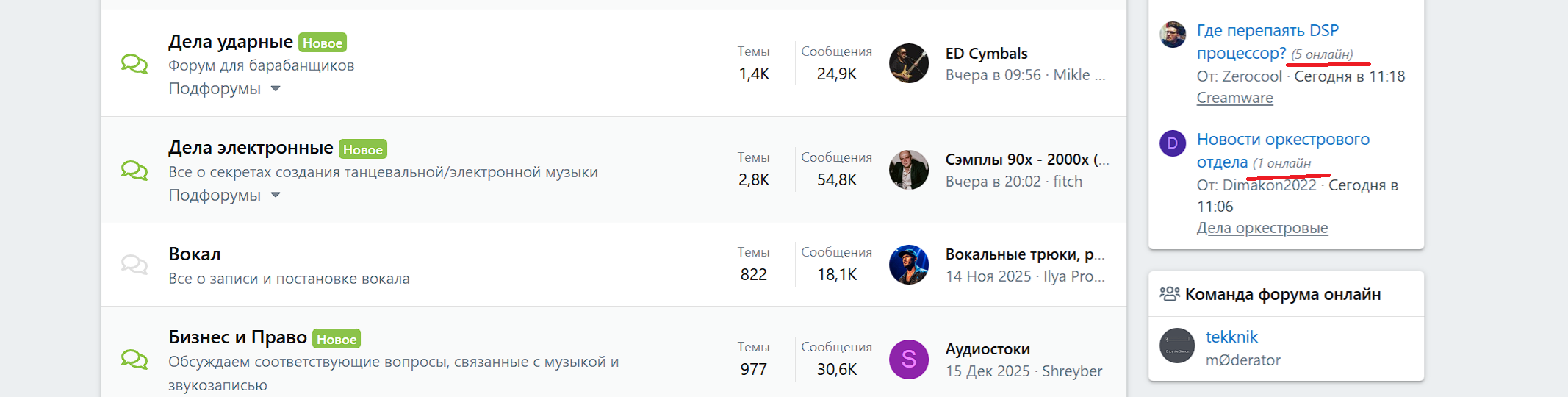Go to the Creamware forum link
This screenshot has width=1568, height=397.
click(1234, 98)
